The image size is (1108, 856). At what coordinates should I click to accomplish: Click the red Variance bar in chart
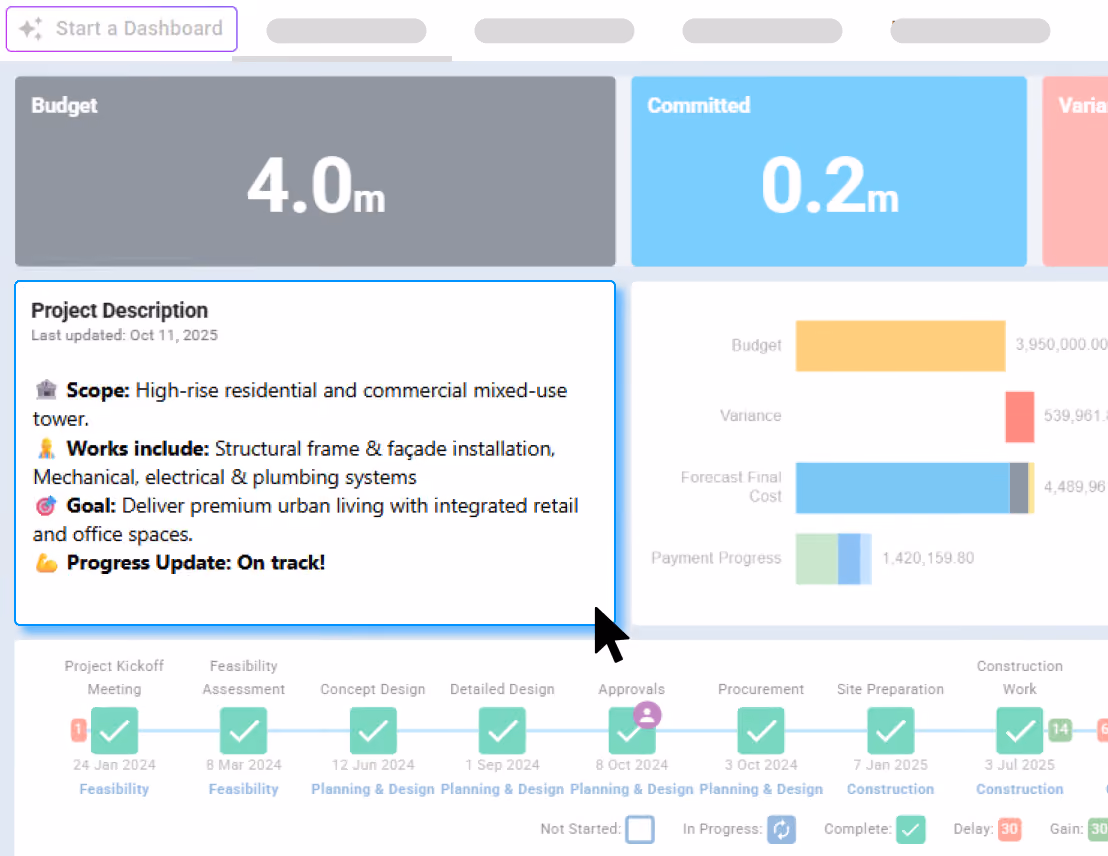pyautogui.click(x=1020, y=416)
